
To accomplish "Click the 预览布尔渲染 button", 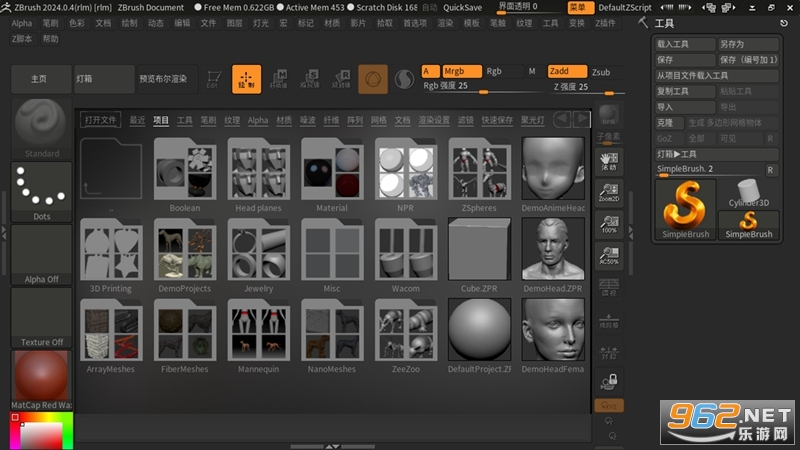I will 167,79.
